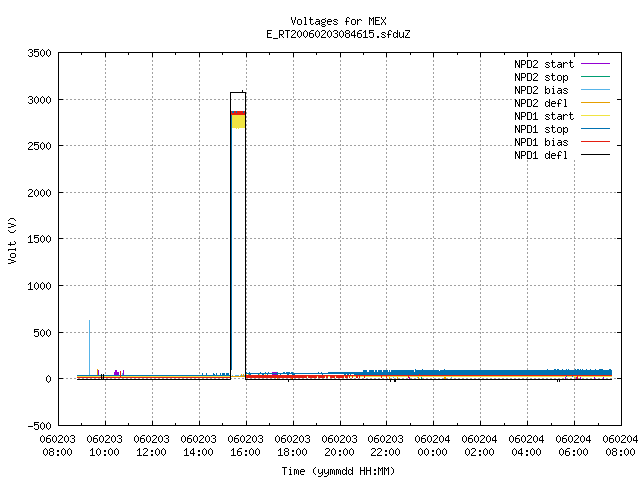
Task: Click the 2000 y-axis tick label
Action: tap(40, 193)
